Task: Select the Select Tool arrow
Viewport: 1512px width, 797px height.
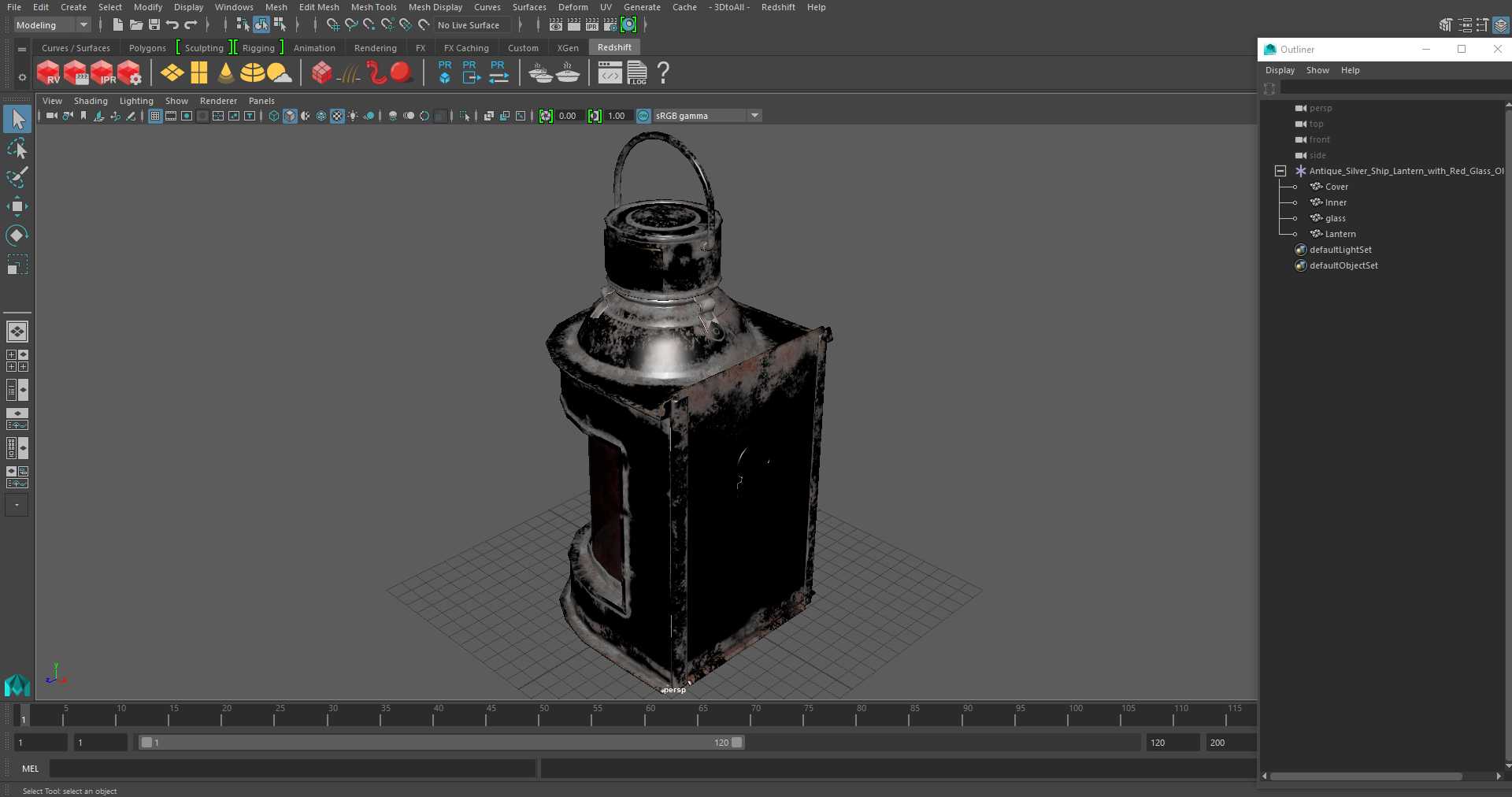Action: click(x=17, y=120)
